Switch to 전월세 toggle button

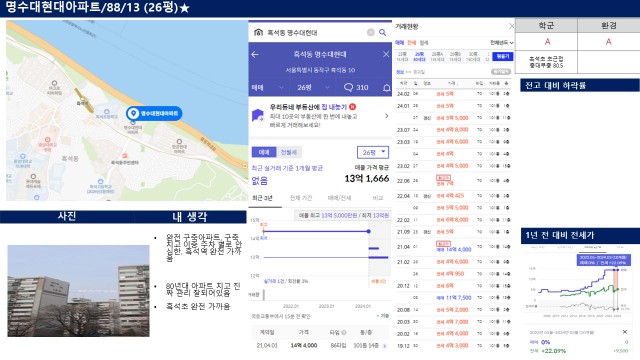tap(289, 152)
